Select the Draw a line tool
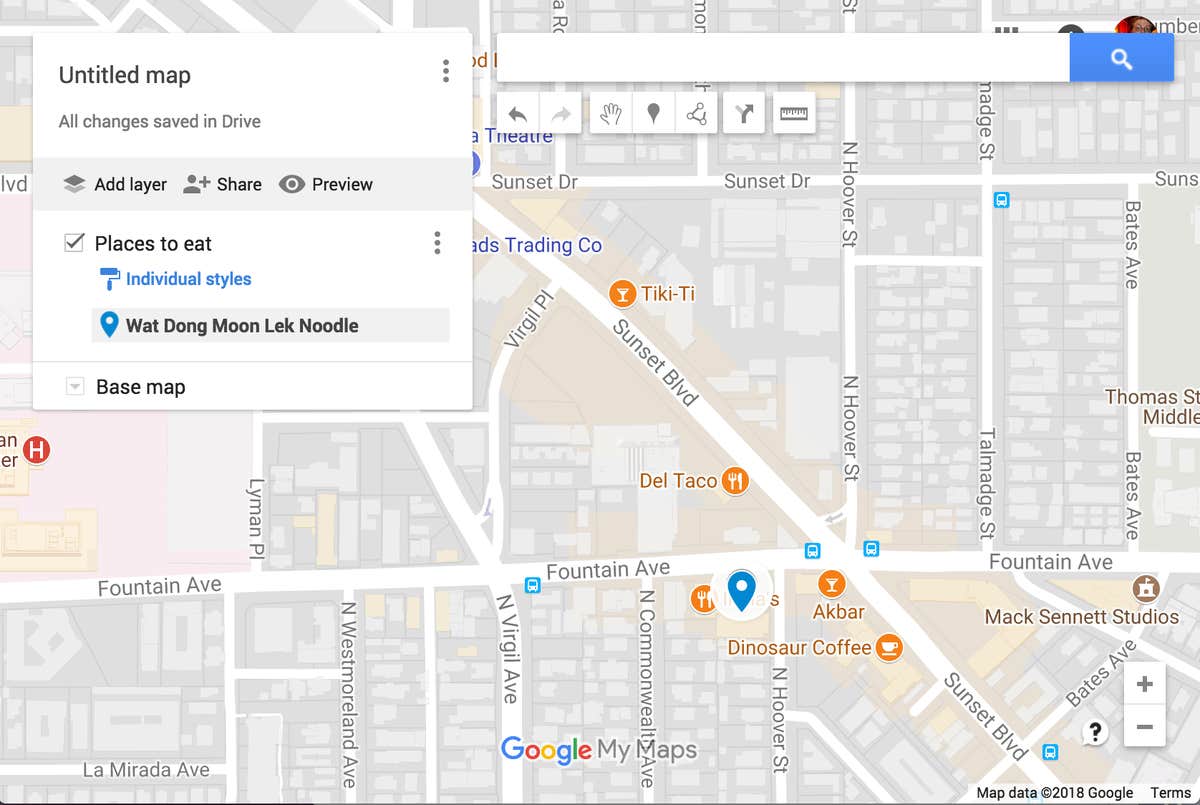This screenshot has width=1200, height=805. pos(696,112)
